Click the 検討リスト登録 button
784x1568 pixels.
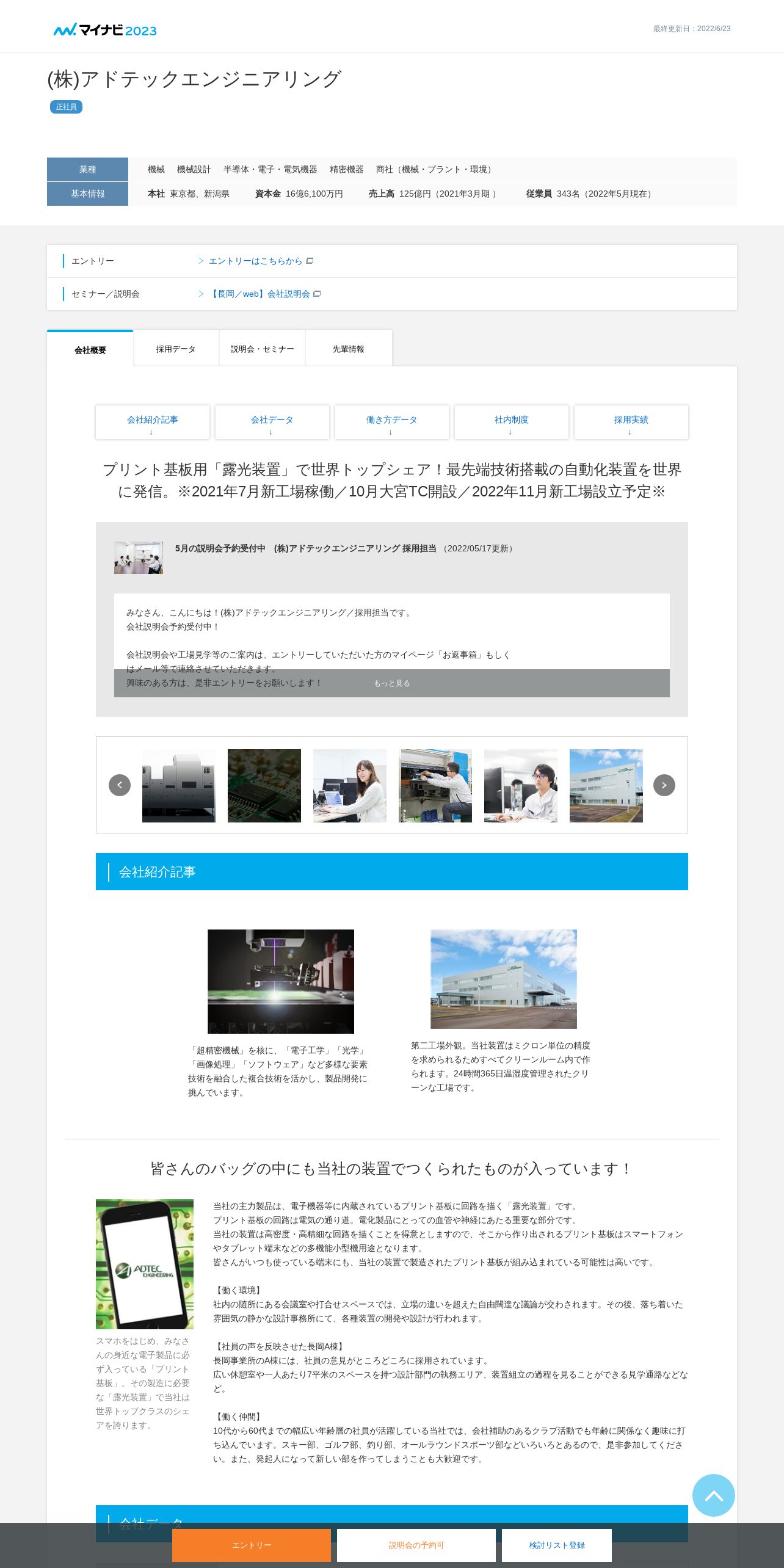click(x=557, y=1545)
